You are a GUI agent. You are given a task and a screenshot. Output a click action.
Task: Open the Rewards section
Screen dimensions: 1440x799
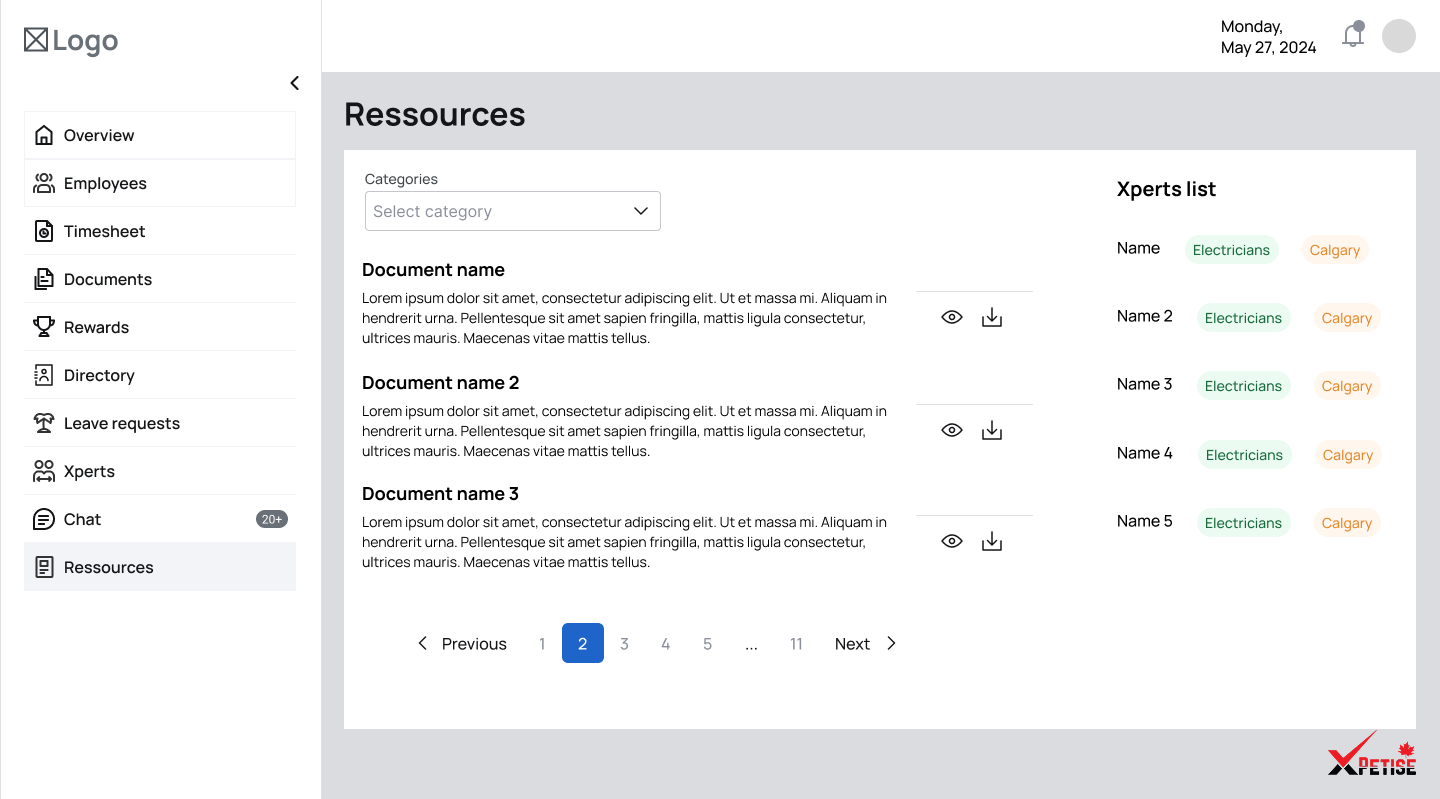click(44, 326)
